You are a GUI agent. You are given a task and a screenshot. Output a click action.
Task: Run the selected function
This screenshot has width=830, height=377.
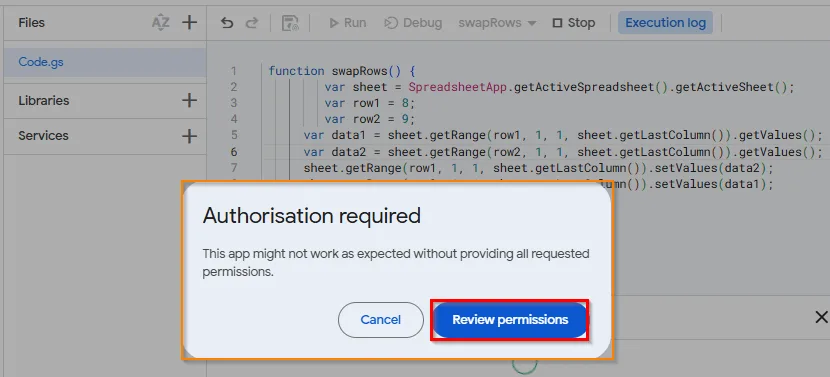pos(347,23)
